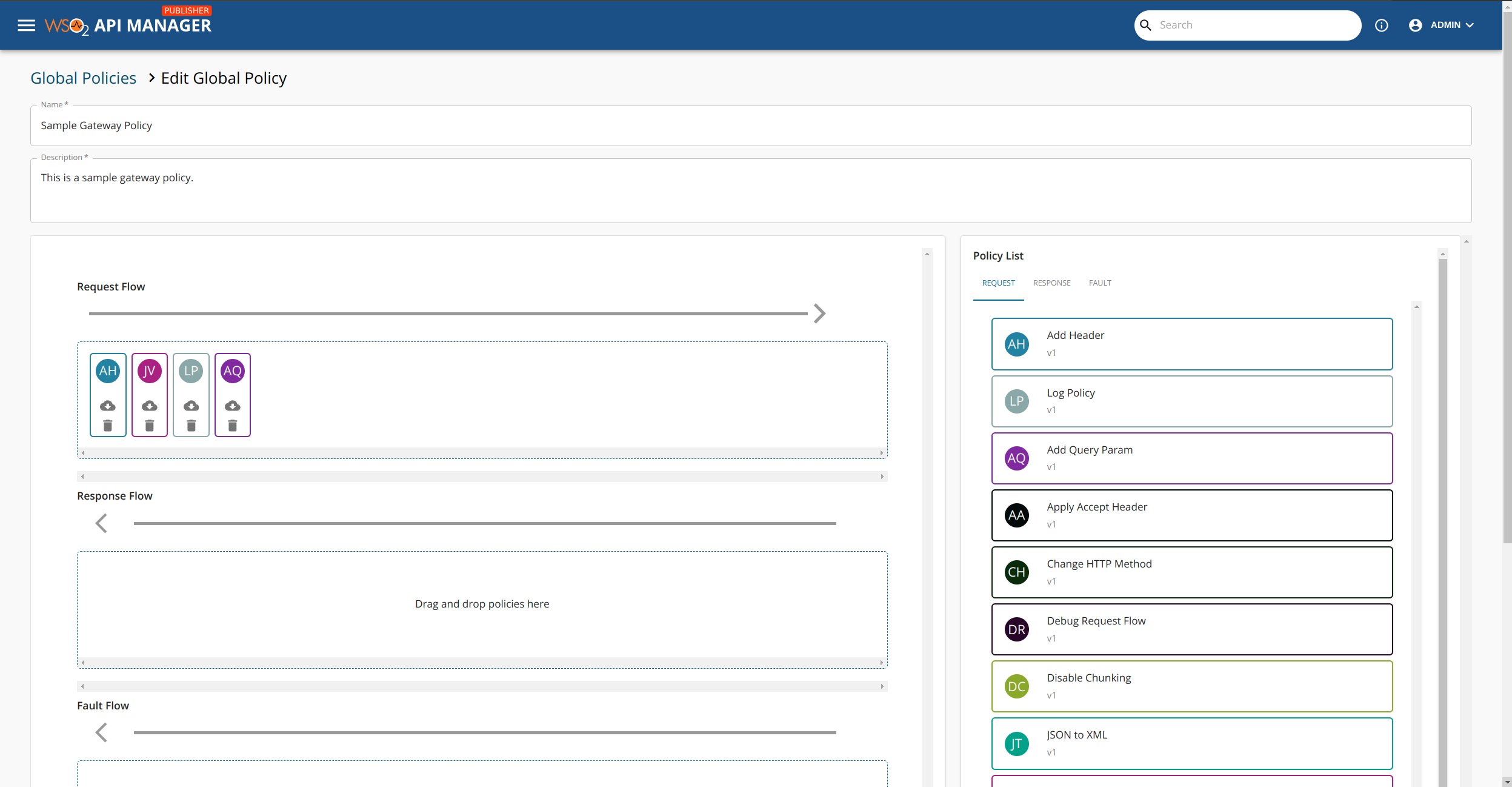Click the Response Flow left chevron arrow
This screenshot has width=1512, height=787.
tap(101, 523)
